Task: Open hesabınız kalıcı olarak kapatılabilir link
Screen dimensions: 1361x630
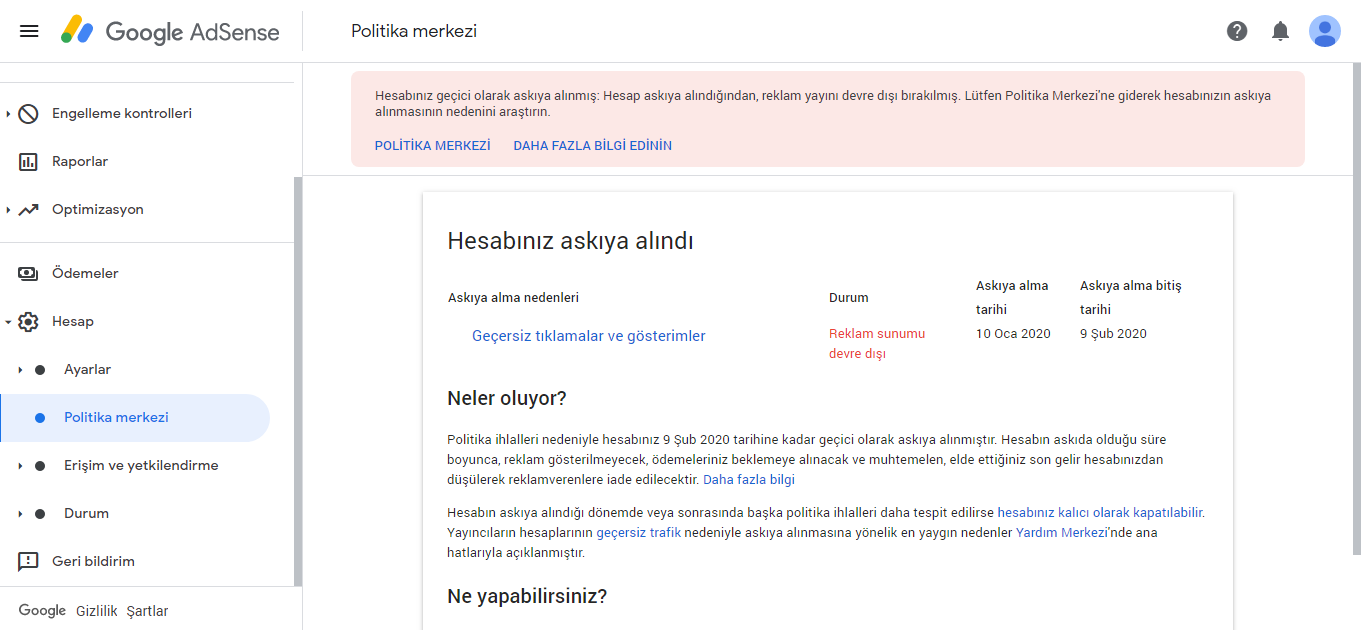Action: tap(1100, 512)
